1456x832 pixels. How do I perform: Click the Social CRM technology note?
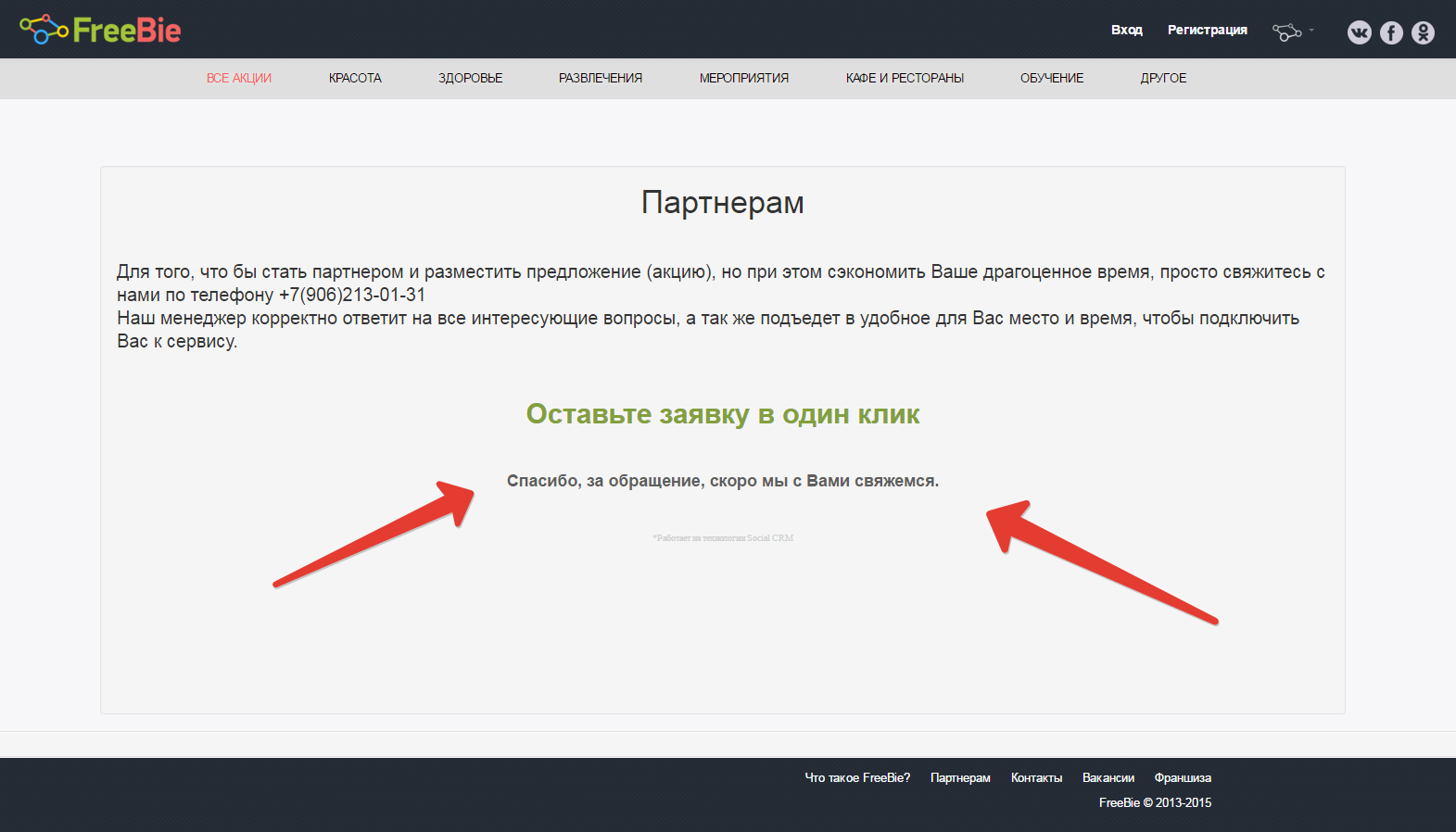click(x=723, y=537)
